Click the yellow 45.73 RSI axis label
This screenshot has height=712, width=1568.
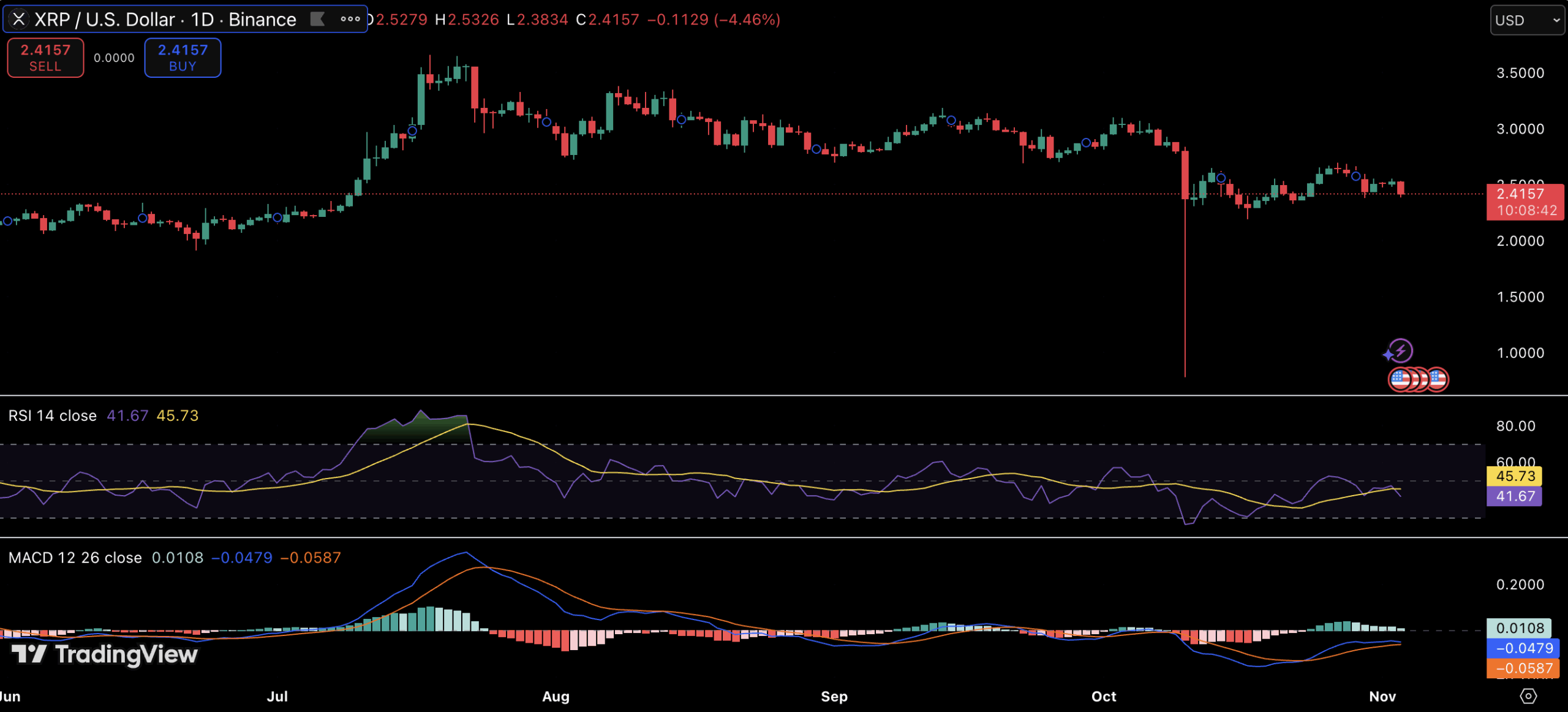tap(1515, 476)
